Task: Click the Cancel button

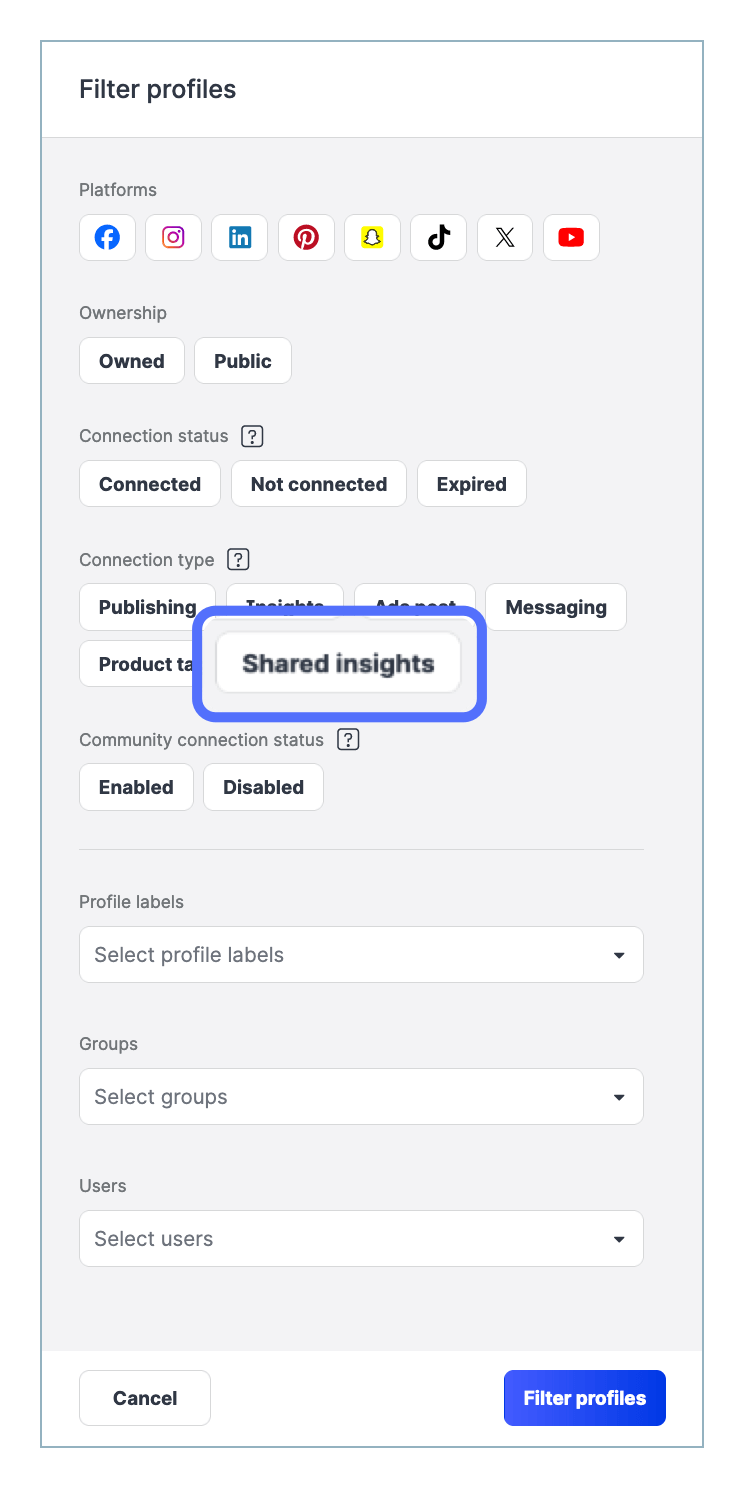Action: point(144,1397)
